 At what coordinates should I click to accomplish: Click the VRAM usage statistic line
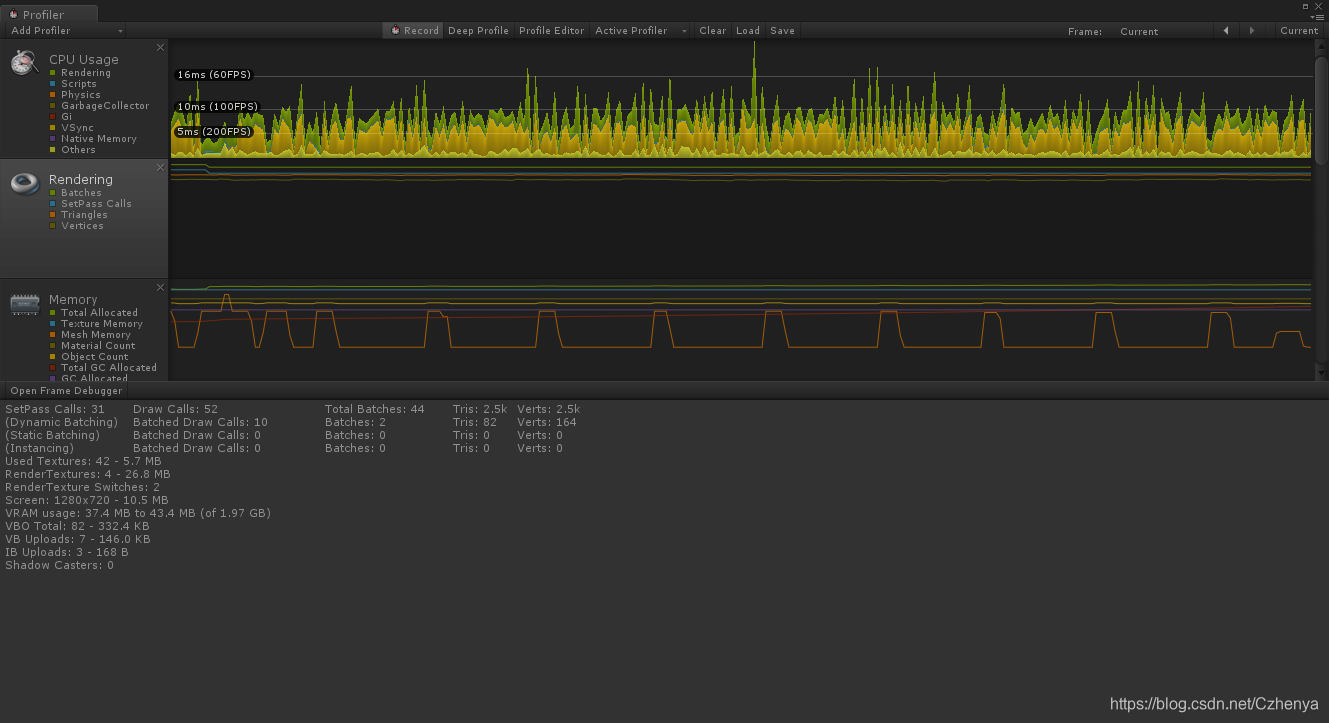(x=138, y=513)
